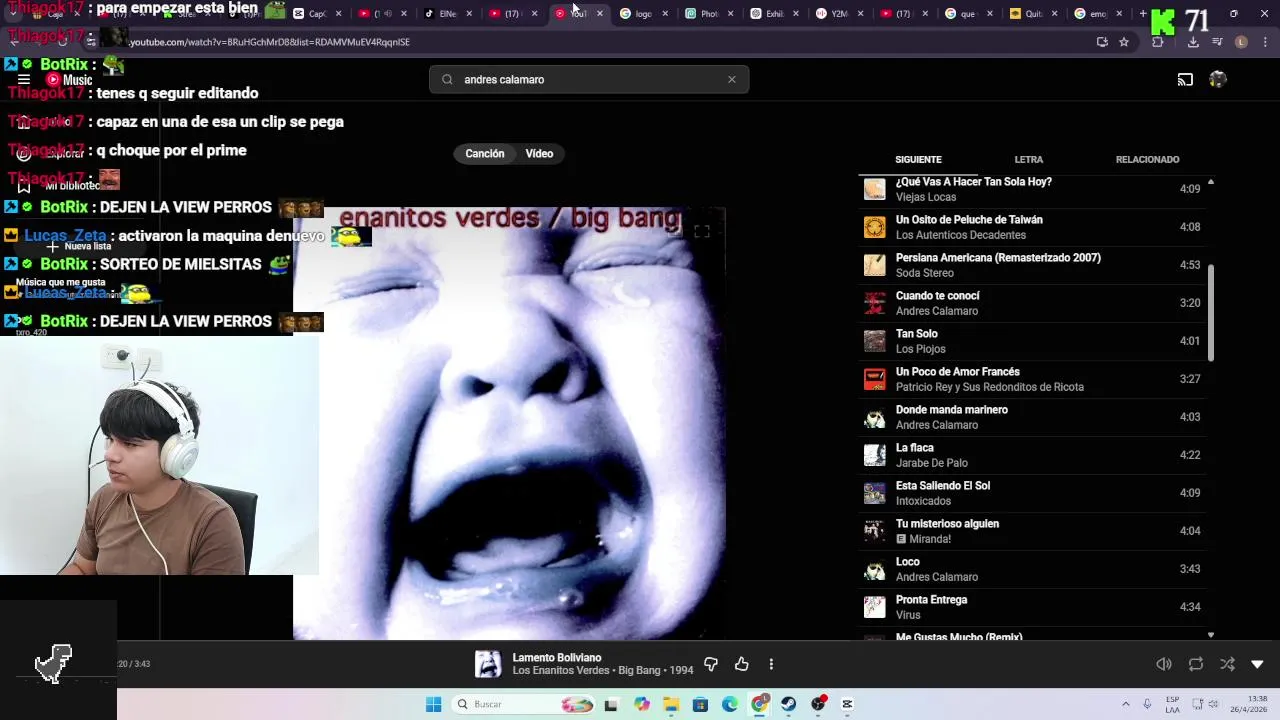This screenshot has height=720, width=1280.
Task: Open the browser downloads icon
Action: (1193, 42)
